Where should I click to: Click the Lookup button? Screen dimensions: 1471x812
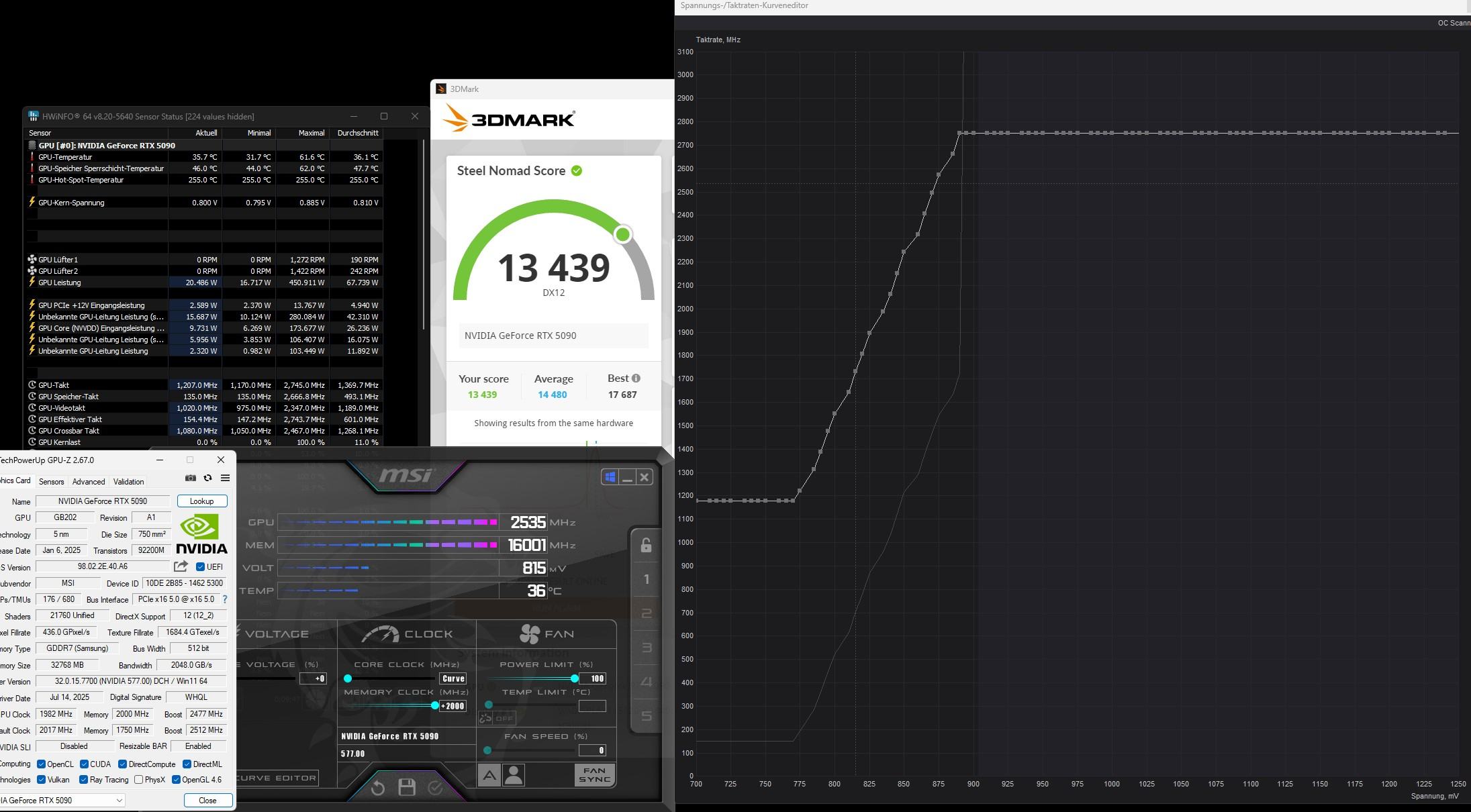coord(201,501)
